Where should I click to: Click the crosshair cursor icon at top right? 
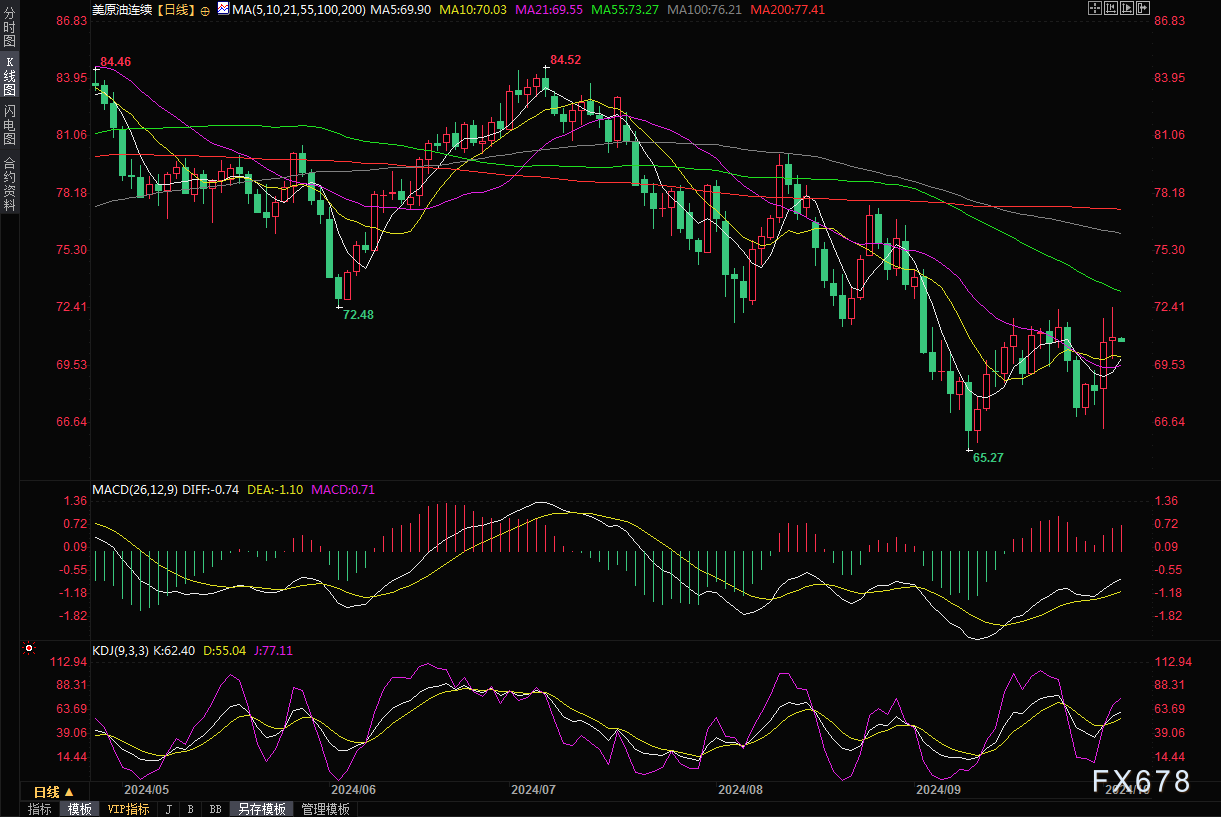click(1095, 8)
